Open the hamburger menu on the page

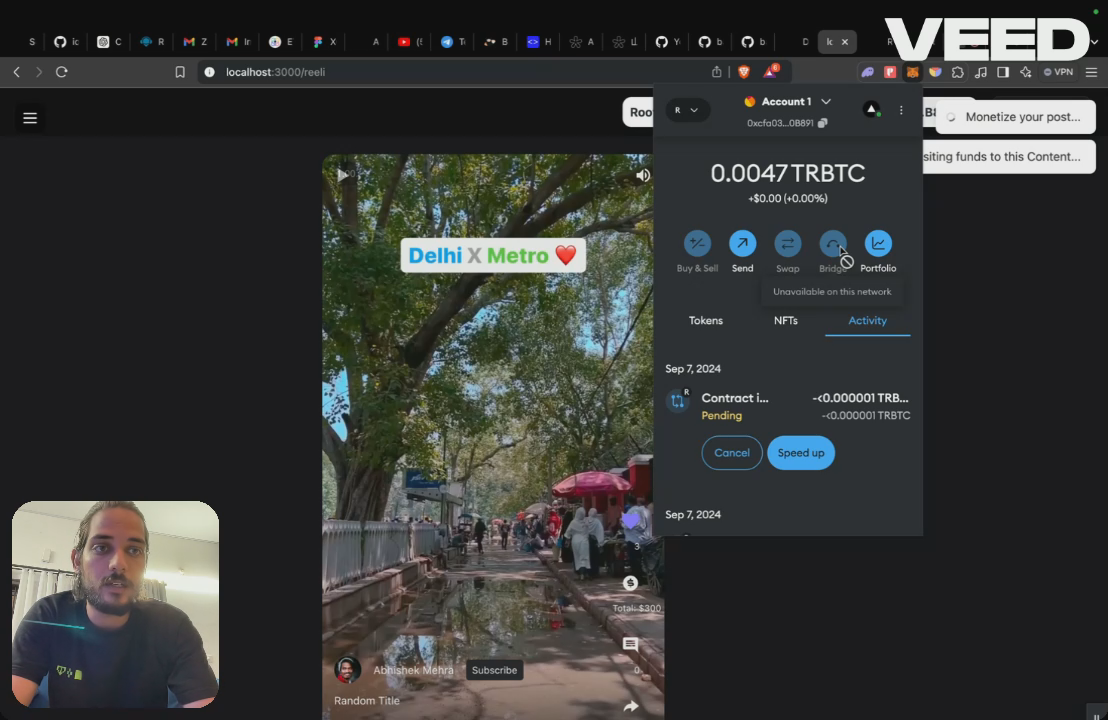pos(30,118)
